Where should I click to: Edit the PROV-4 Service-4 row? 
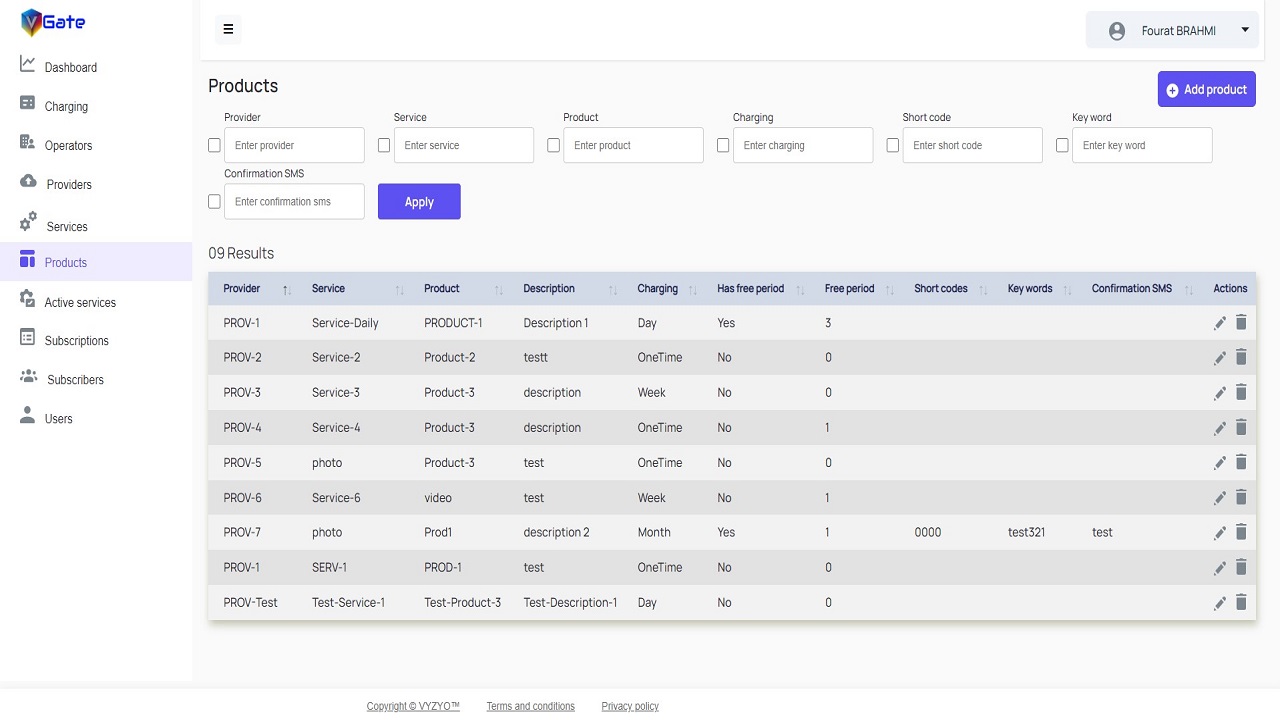[1219, 428]
